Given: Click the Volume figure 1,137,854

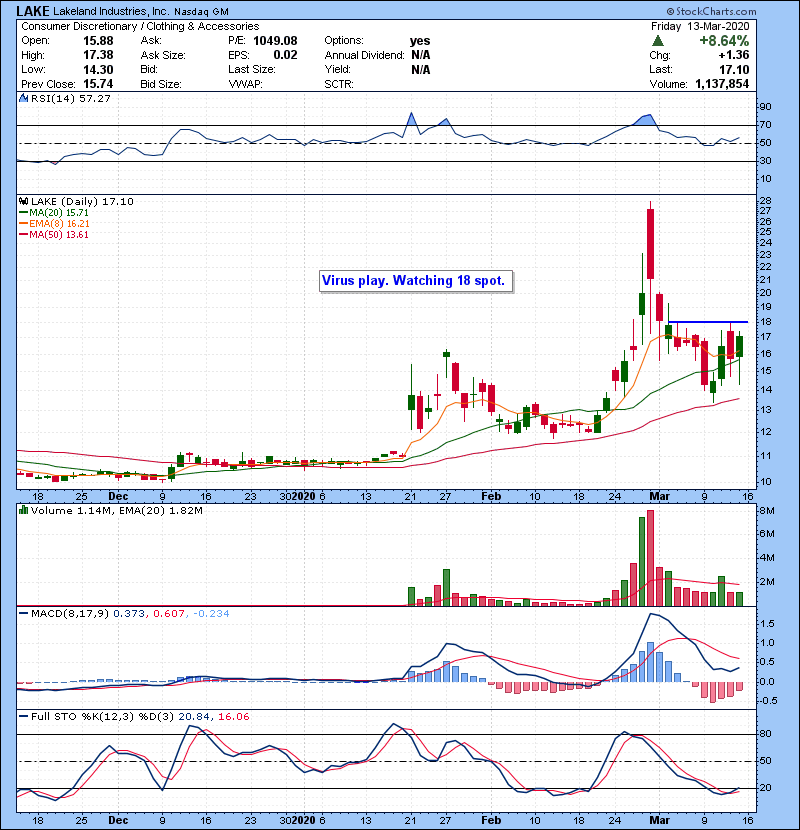Looking at the screenshot, I should click(722, 84).
